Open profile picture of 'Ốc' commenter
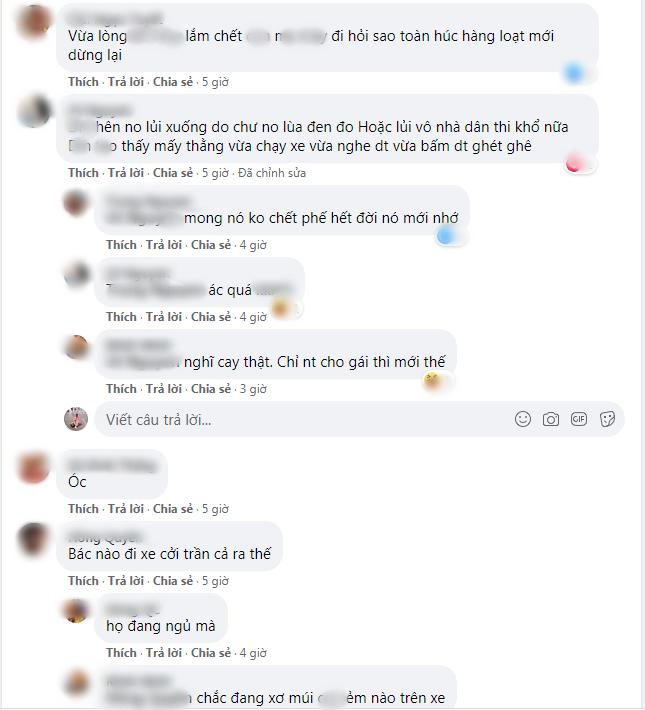 [x=33, y=467]
